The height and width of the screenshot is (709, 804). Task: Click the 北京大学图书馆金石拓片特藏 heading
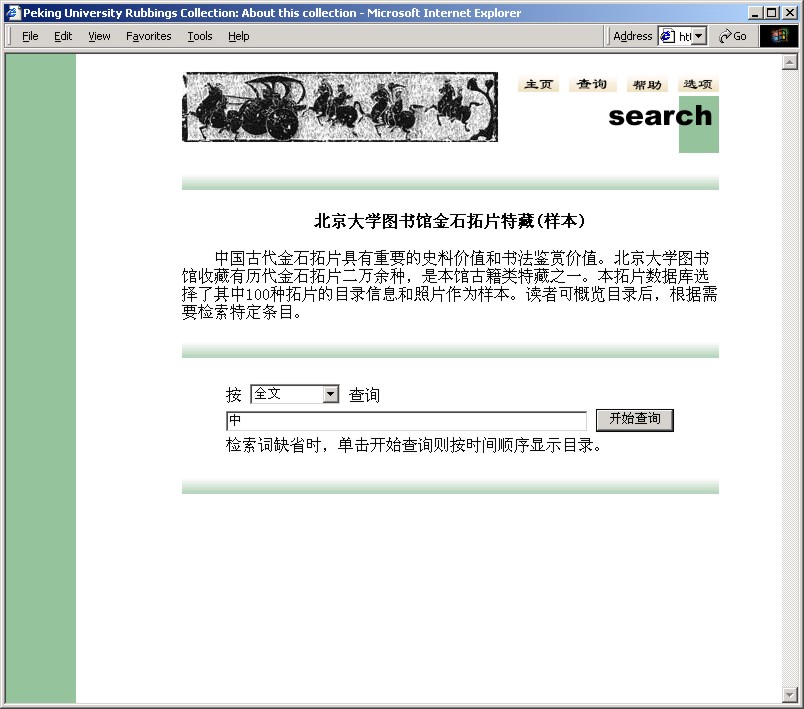click(450, 221)
